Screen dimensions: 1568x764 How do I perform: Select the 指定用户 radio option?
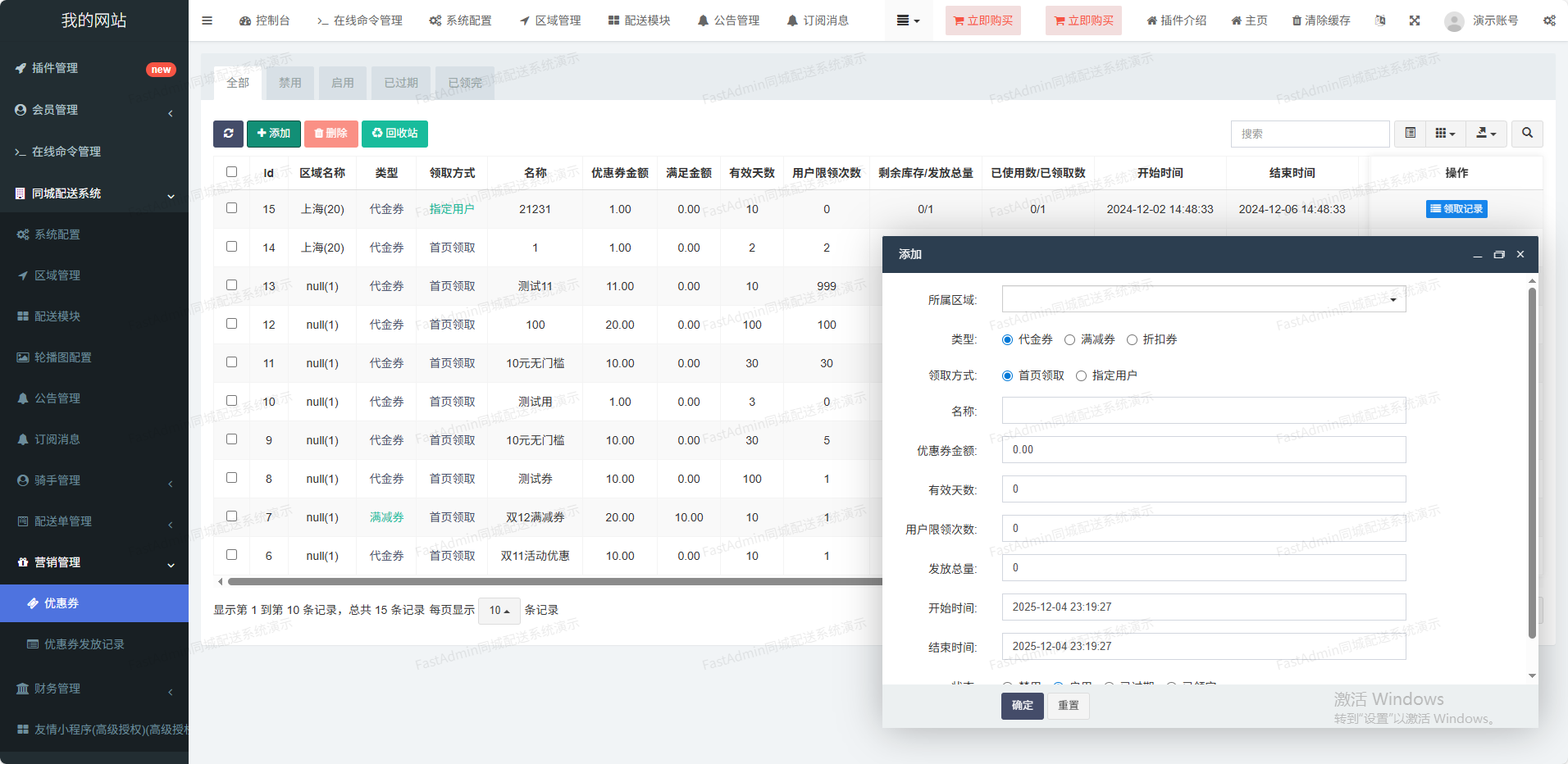[1082, 376]
